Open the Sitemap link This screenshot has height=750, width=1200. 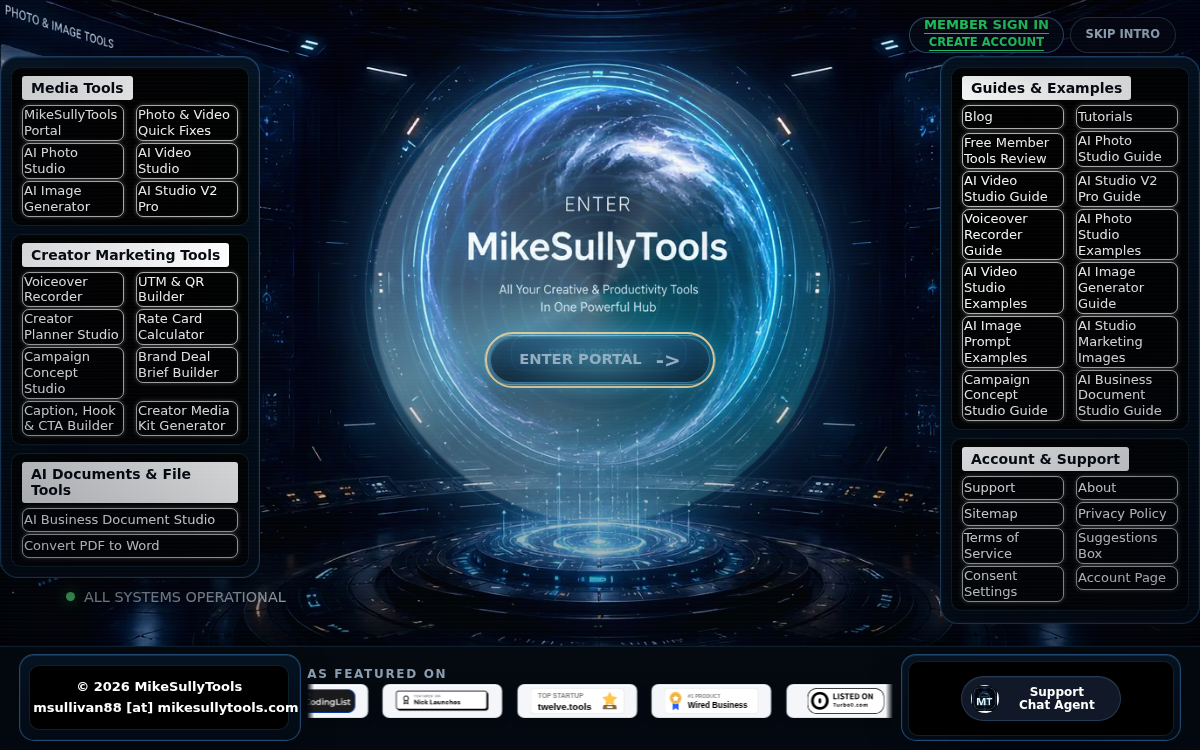click(x=1013, y=514)
